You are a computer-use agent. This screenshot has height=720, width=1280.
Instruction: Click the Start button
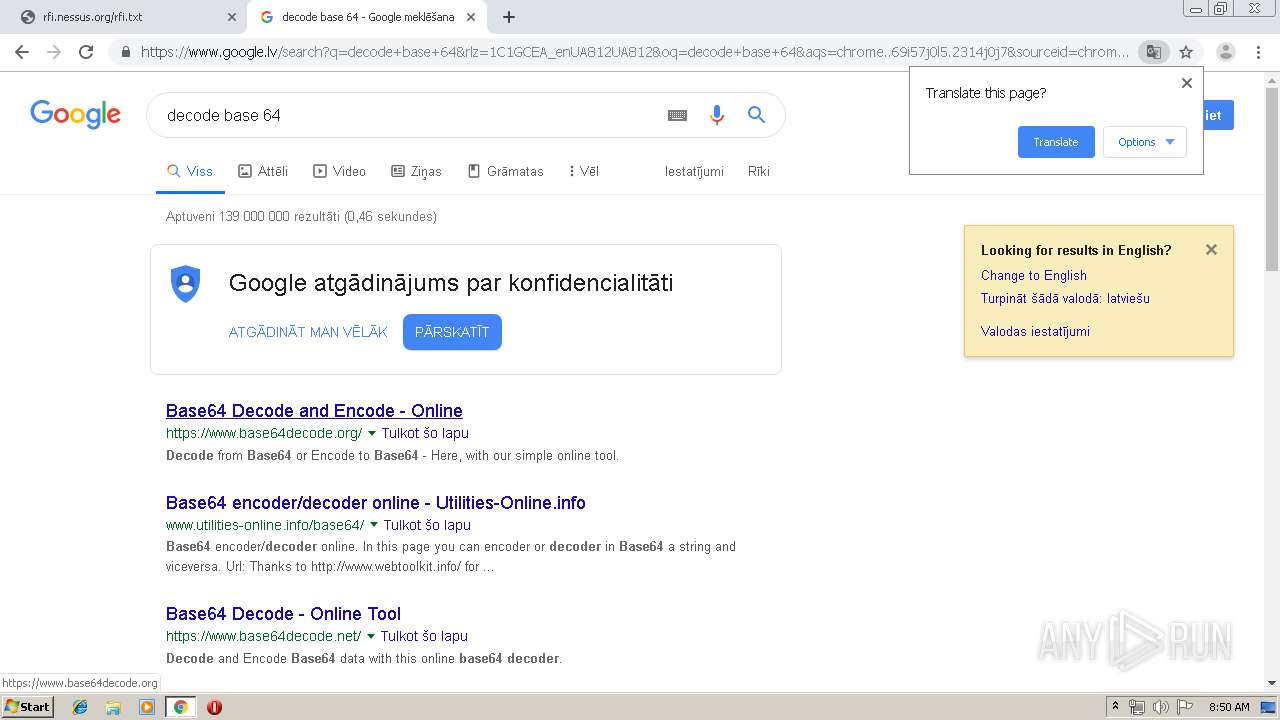point(27,707)
